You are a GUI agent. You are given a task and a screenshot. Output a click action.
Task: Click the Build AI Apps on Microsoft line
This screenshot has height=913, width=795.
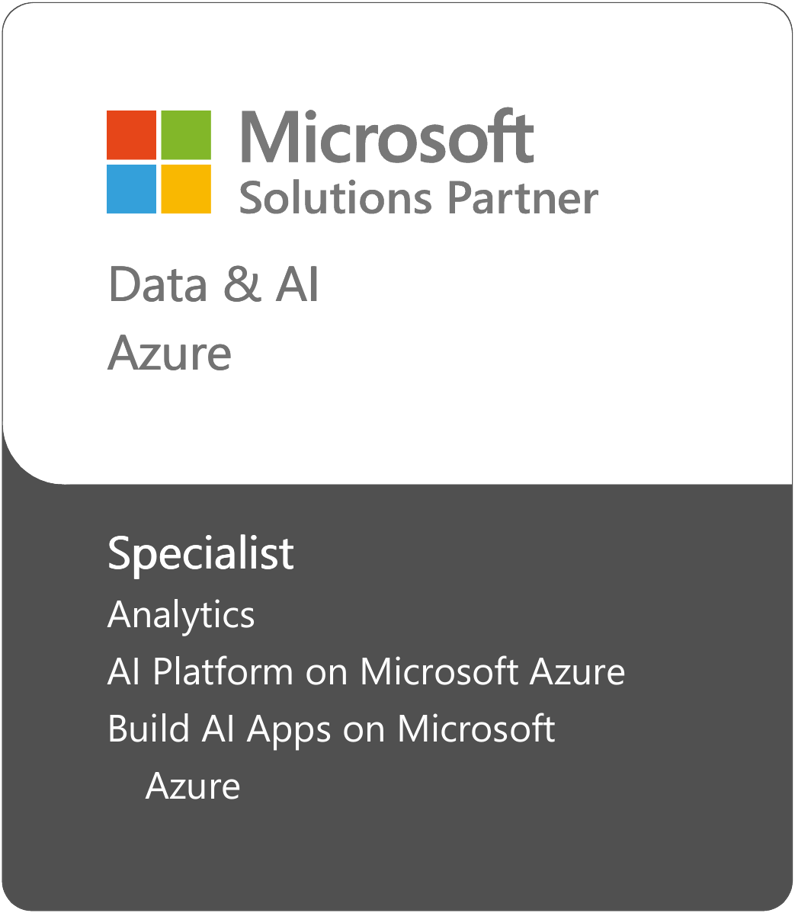pyautogui.click(x=331, y=728)
